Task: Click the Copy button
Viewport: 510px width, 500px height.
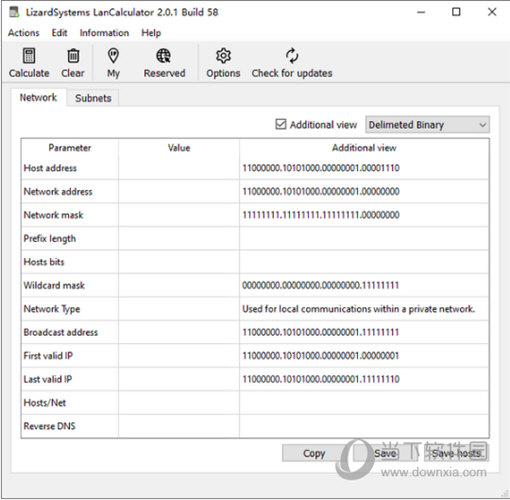Action: coord(314,453)
